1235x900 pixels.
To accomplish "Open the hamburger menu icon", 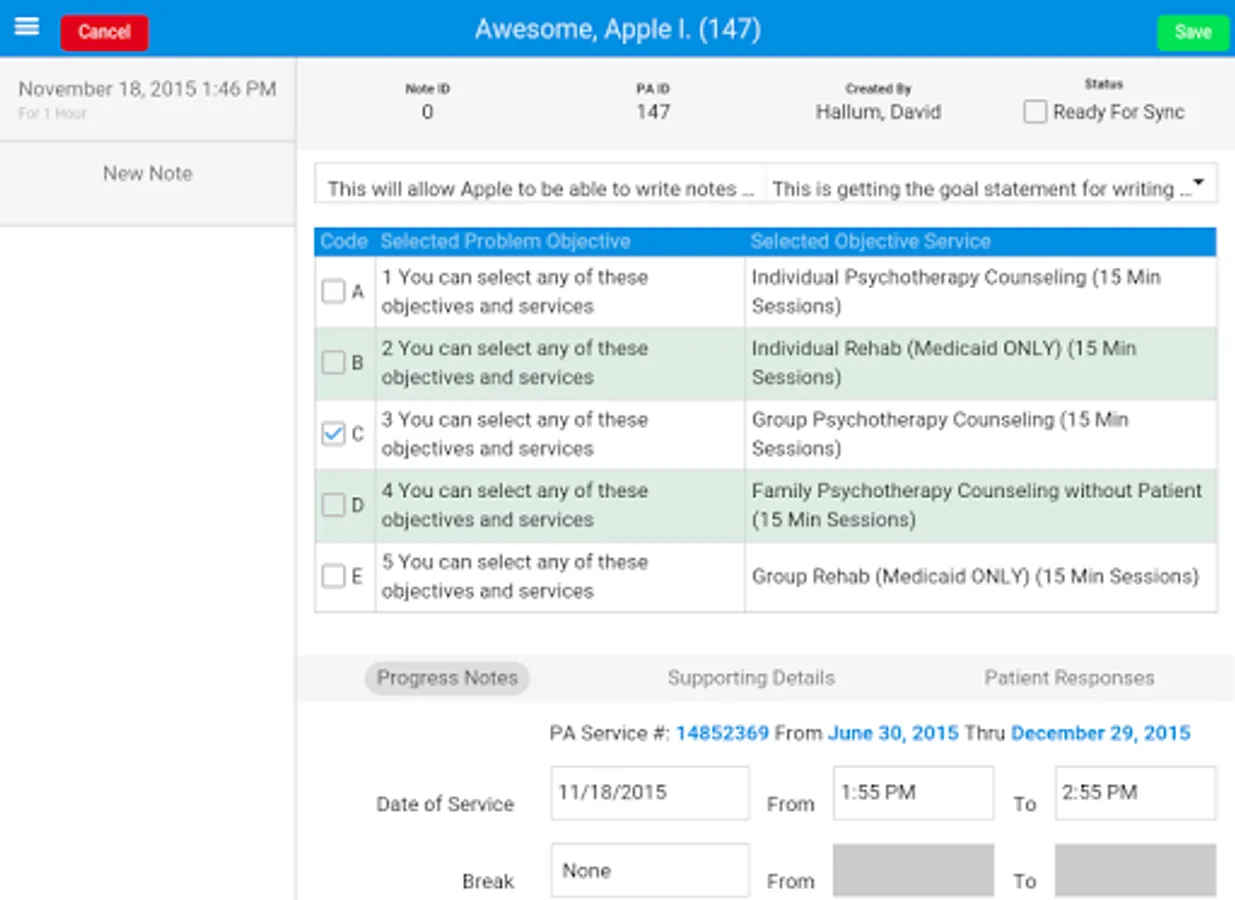I will point(27,27).
